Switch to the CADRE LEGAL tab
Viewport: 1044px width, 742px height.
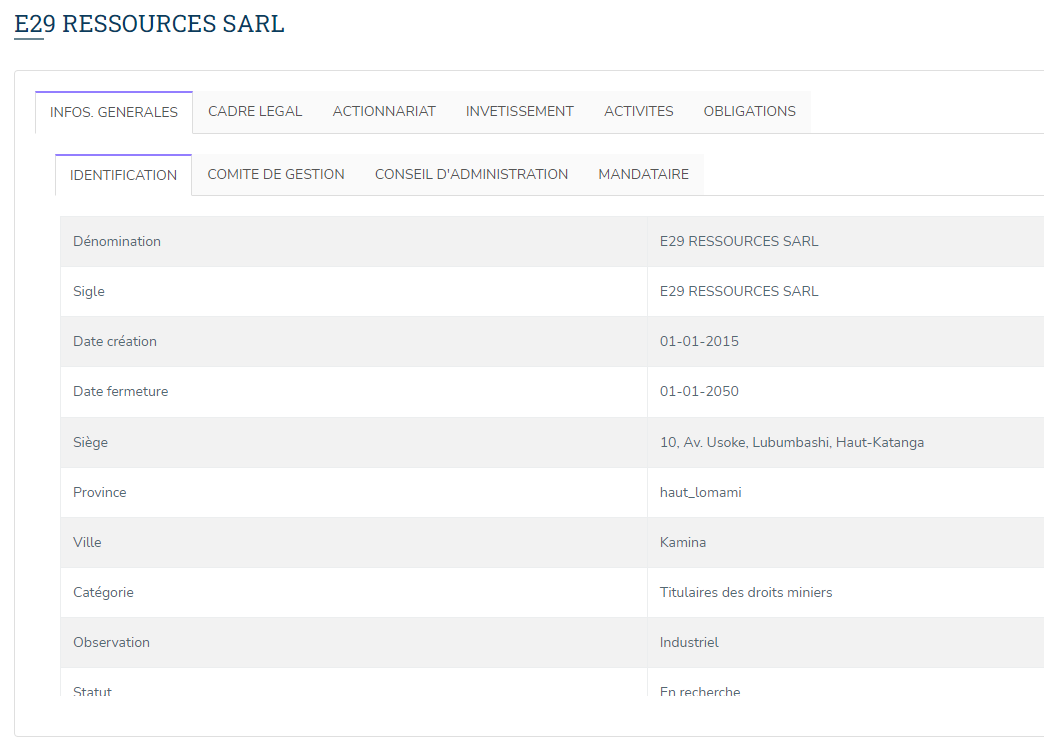point(255,111)
